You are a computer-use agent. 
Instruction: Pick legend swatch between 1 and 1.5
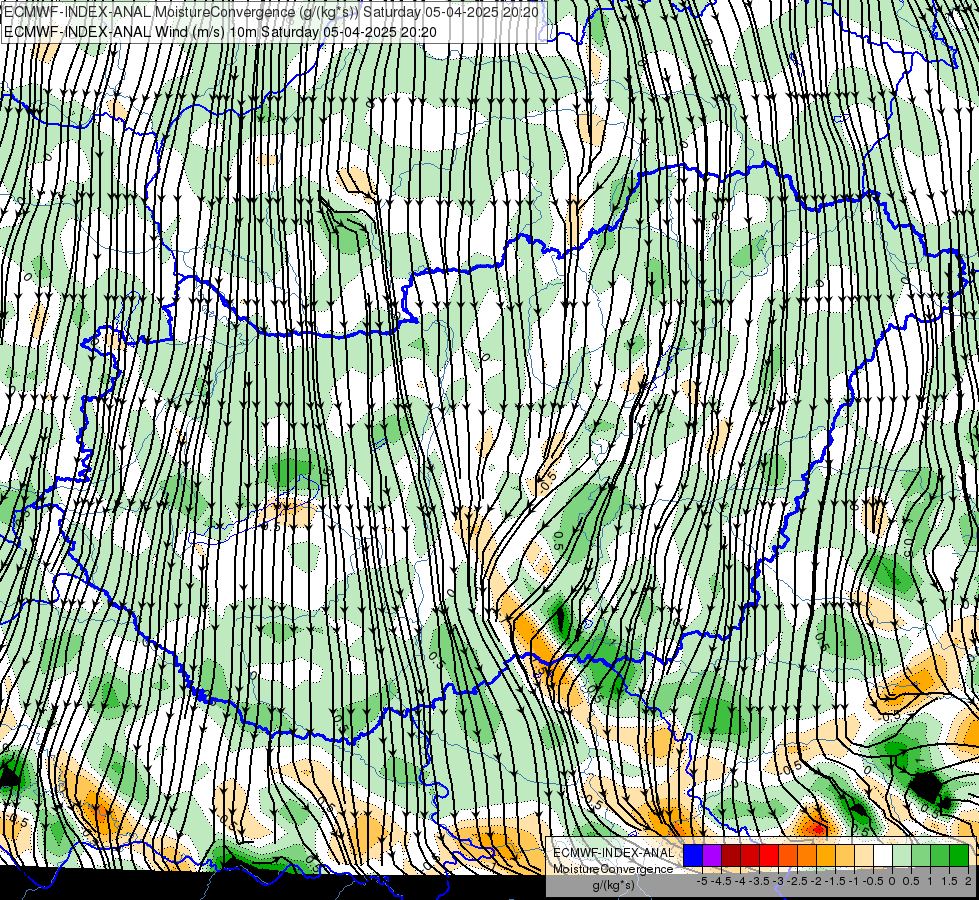940,855
